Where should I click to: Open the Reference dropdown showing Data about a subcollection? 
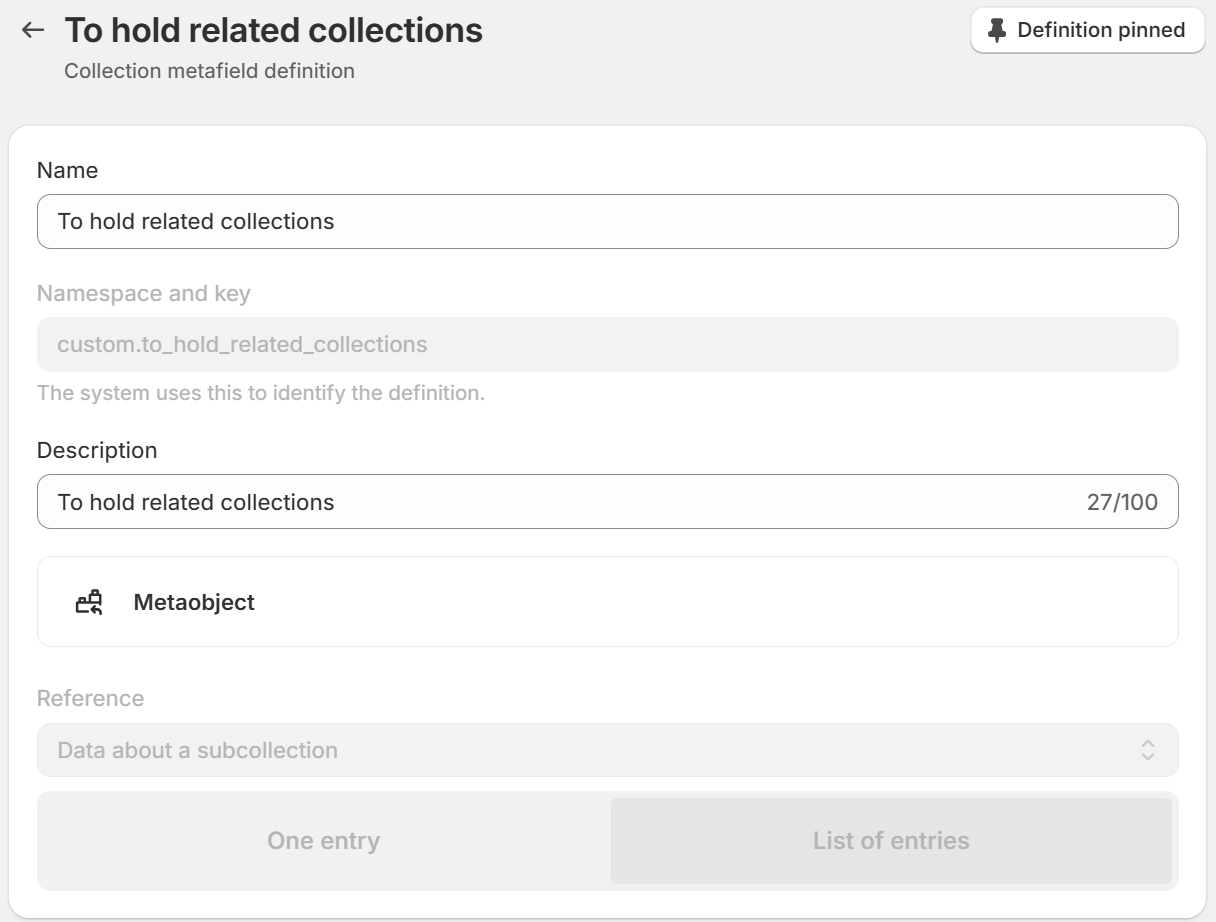(x=608, y=750)
